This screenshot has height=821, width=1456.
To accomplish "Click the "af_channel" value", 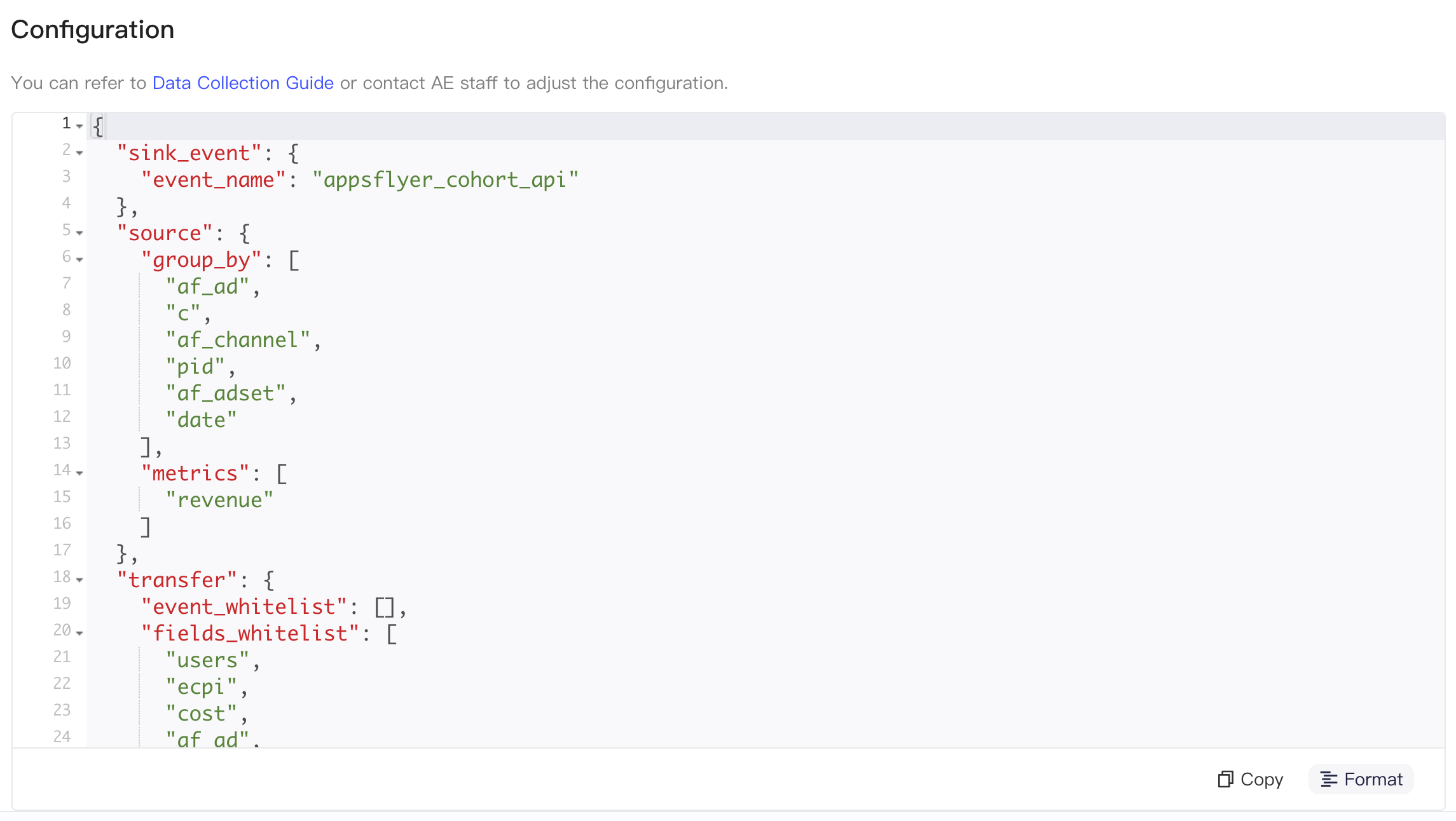I will 238,340.
